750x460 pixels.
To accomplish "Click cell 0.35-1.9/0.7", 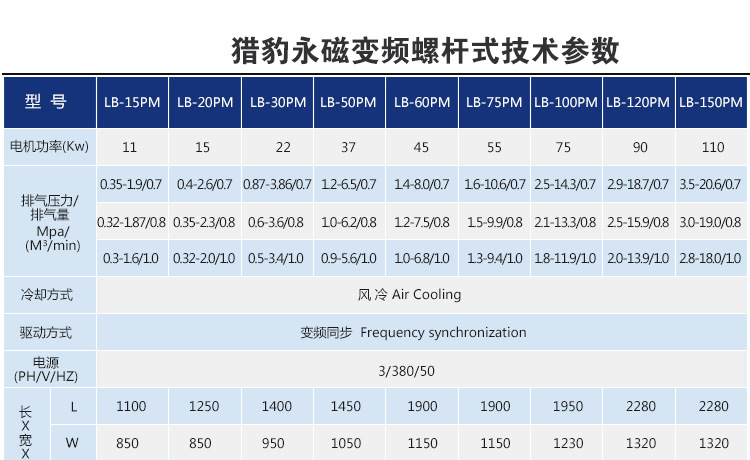I will pyautogui.click(x=131, y=184).
